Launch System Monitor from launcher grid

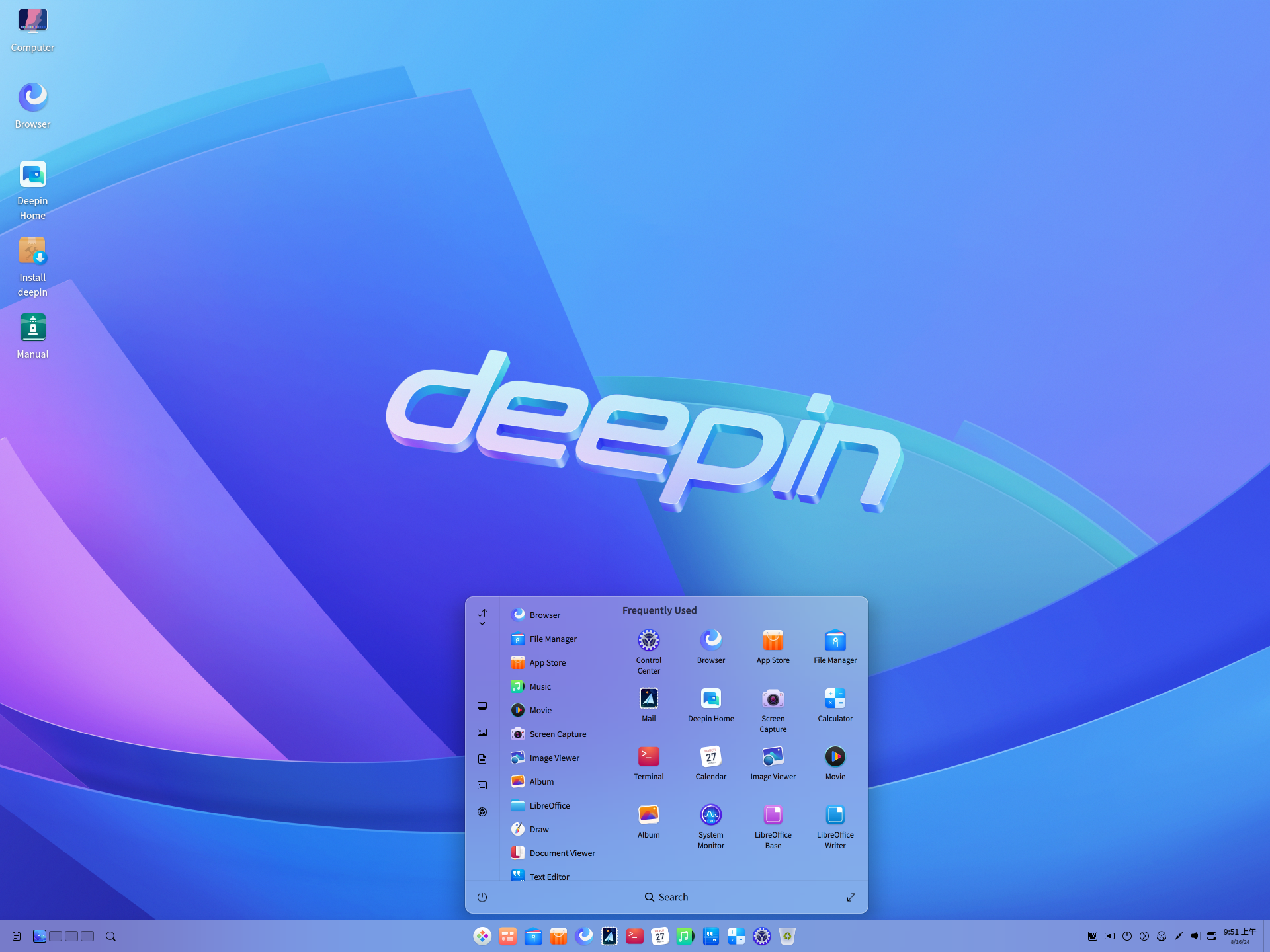coord(710,826)
